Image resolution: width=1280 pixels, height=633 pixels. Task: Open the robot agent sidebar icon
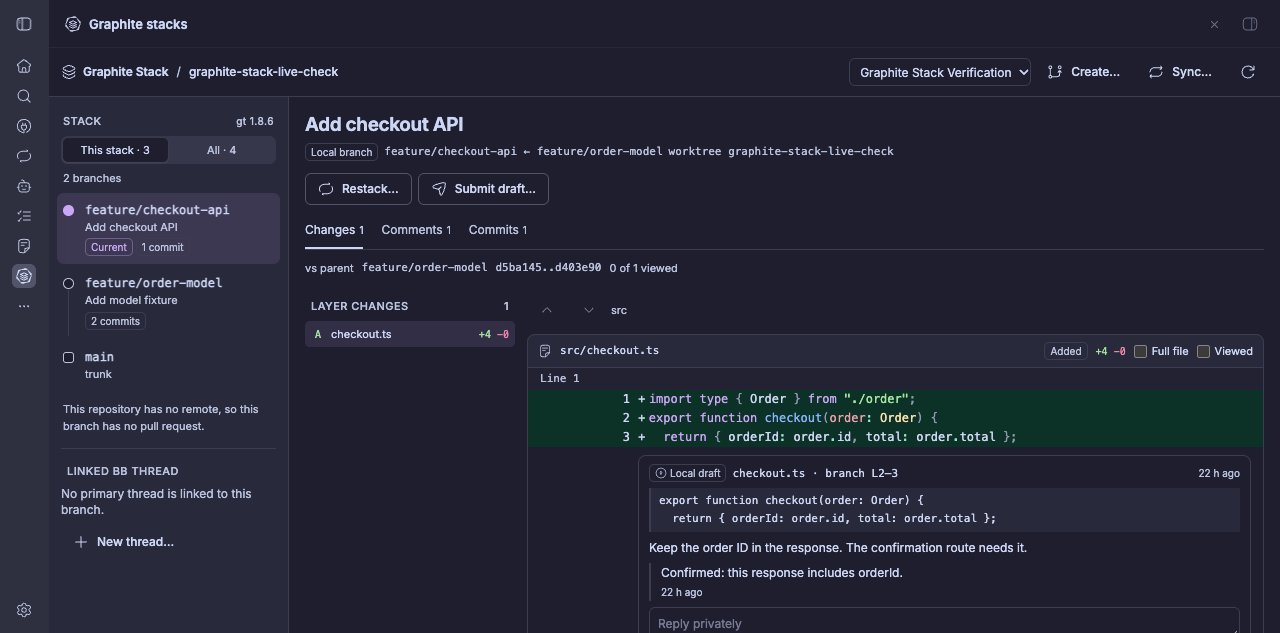click(x=24, y=186)
